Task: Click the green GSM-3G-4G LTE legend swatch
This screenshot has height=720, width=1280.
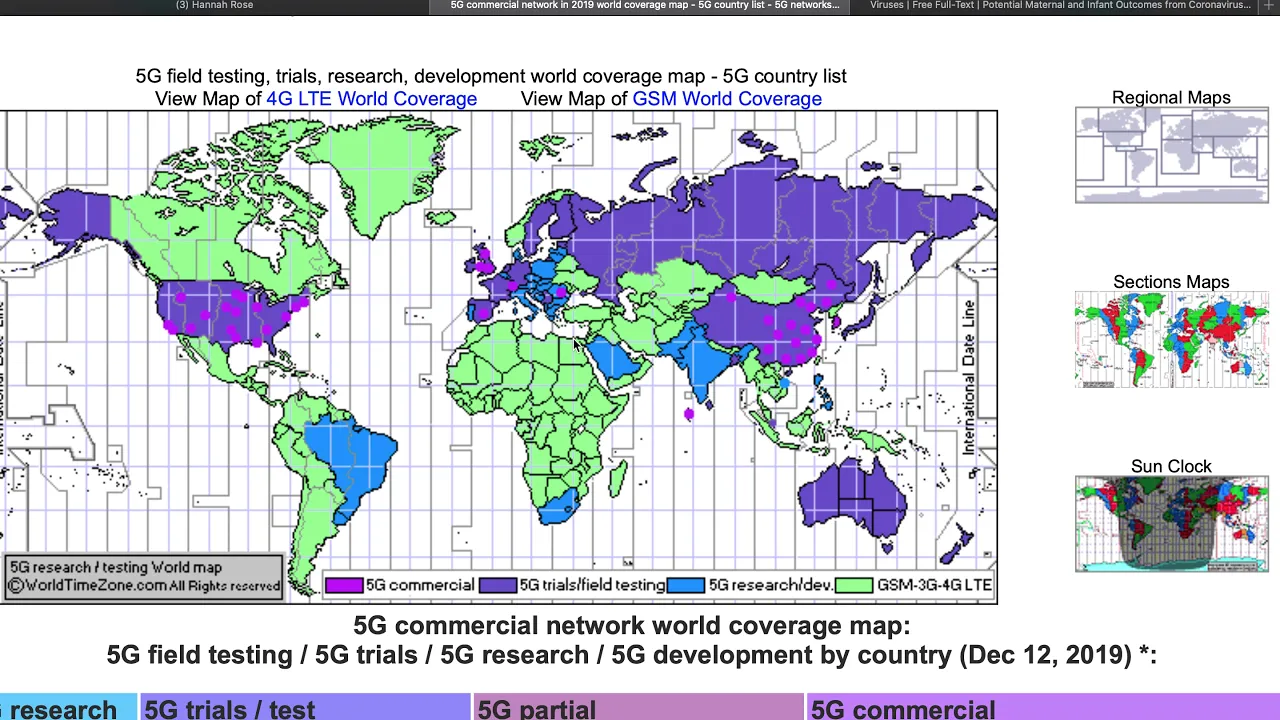Action: point(854,586)
